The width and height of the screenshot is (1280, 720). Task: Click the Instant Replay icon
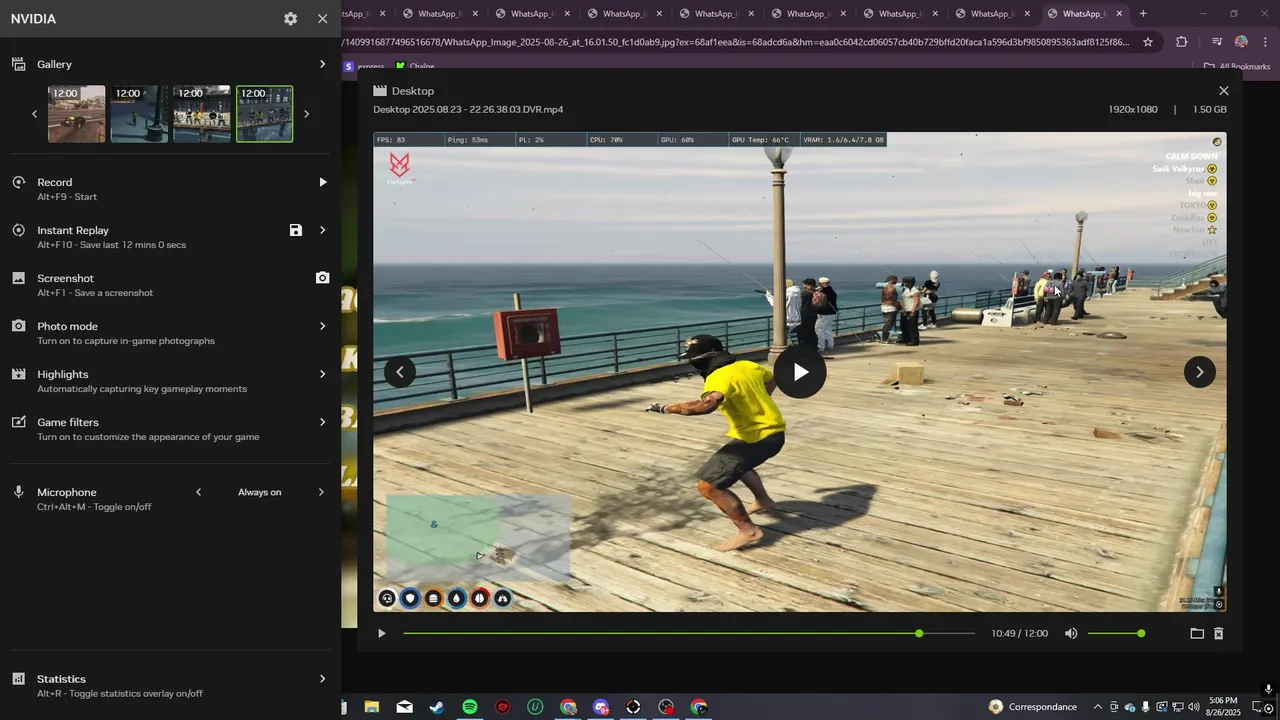[18, 230]
